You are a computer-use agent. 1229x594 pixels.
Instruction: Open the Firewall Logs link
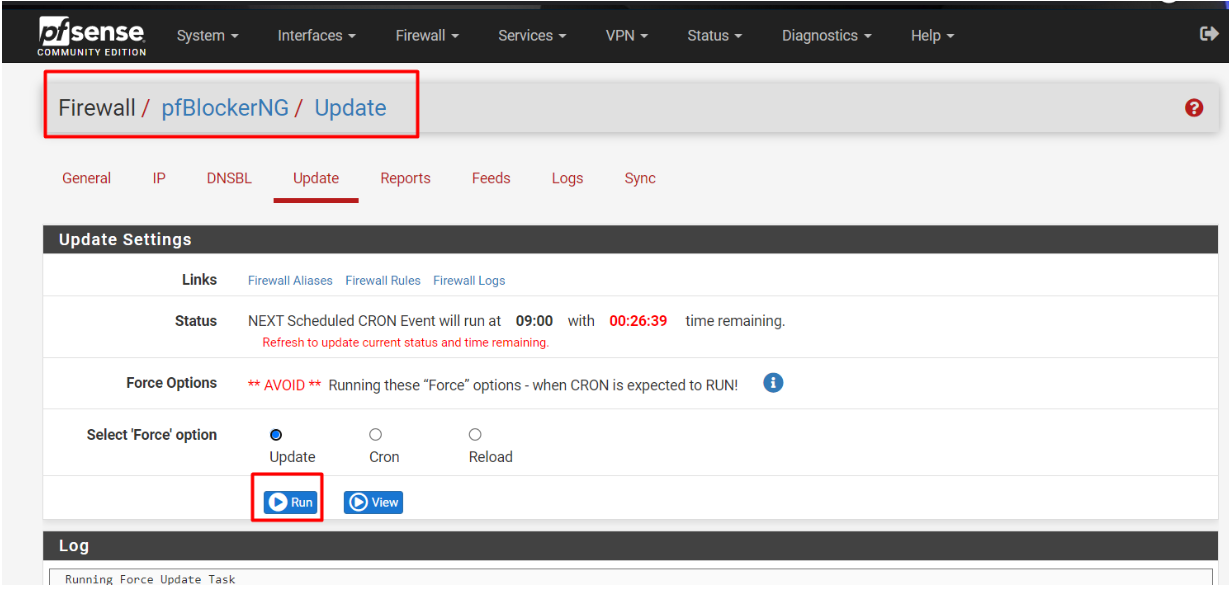[469, 281]
